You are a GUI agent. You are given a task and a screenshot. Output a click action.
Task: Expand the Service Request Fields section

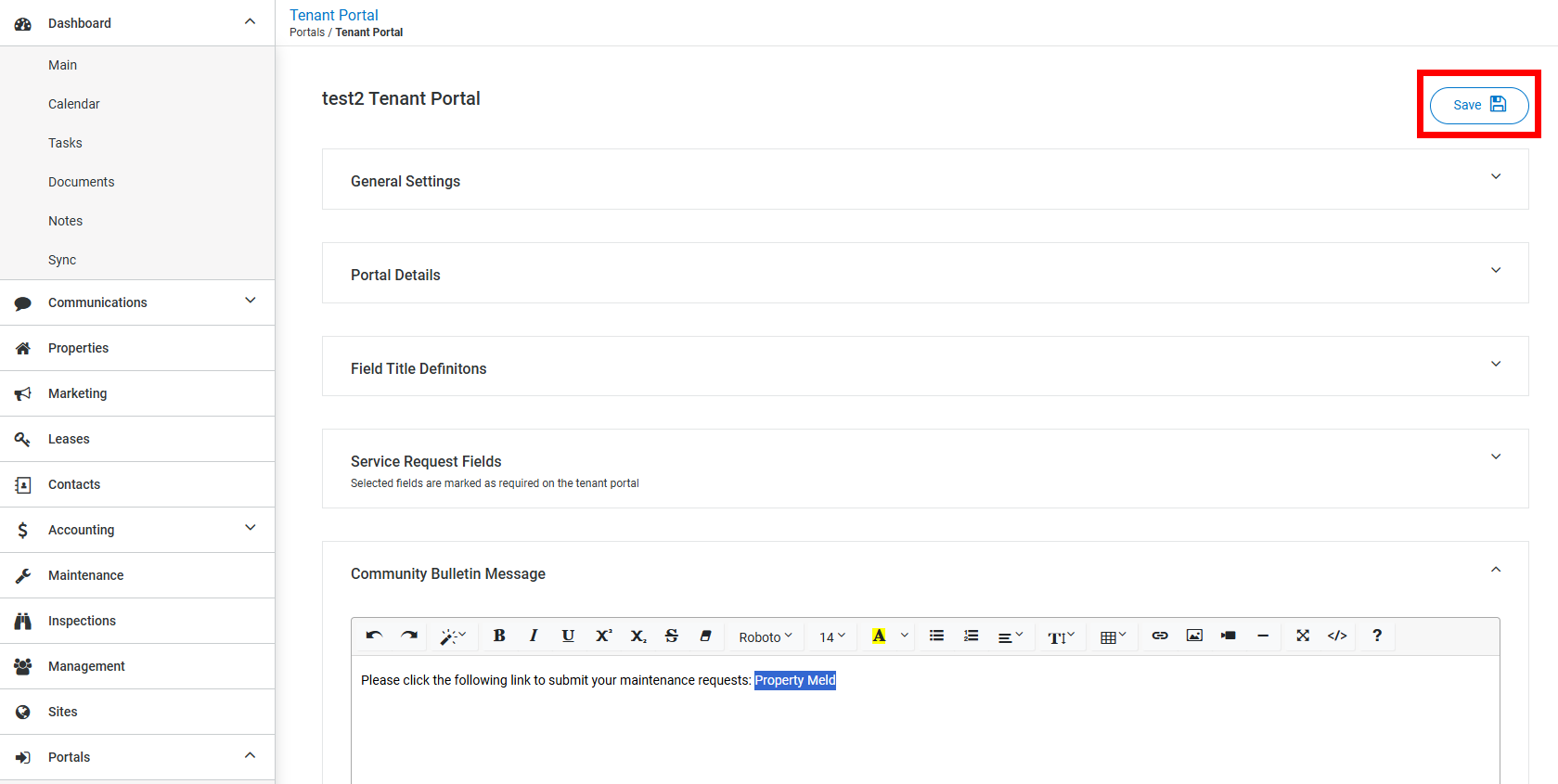(x=924, y=469)
